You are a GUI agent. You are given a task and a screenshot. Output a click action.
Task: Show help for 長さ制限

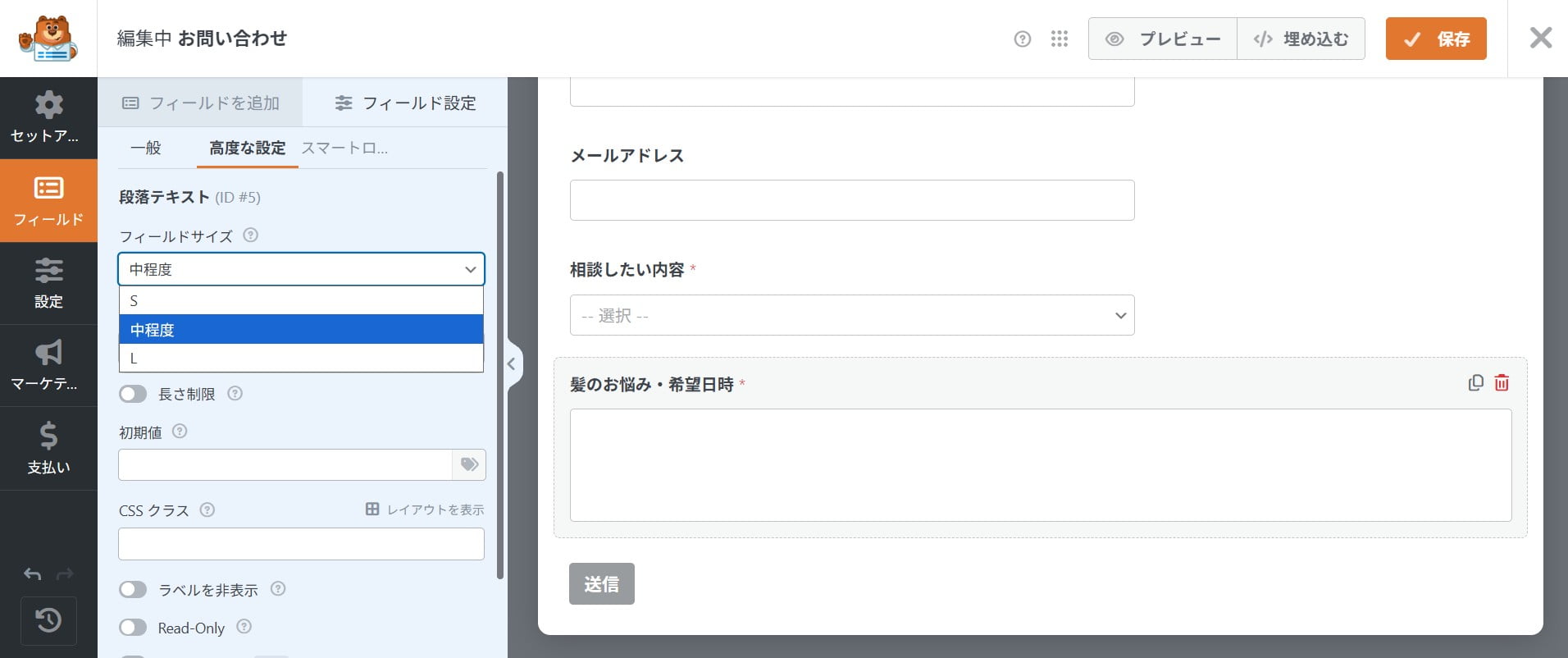[x=235, y=393]
